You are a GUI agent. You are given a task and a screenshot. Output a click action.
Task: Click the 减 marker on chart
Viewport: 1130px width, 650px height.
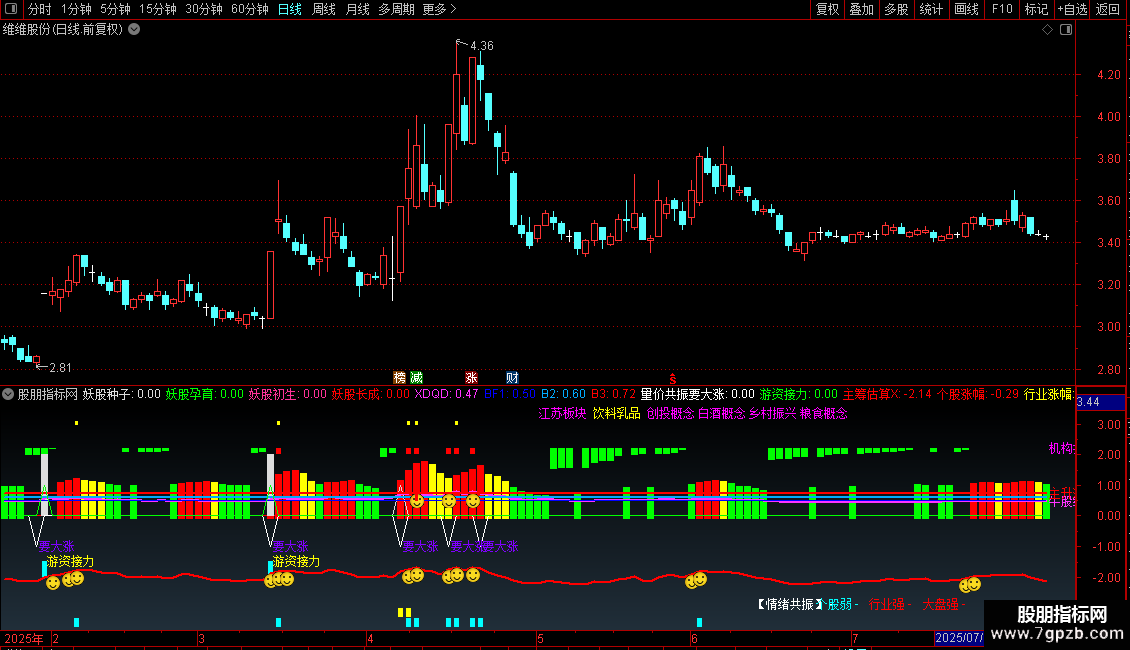pyautogui.click(x=416, y=378)
